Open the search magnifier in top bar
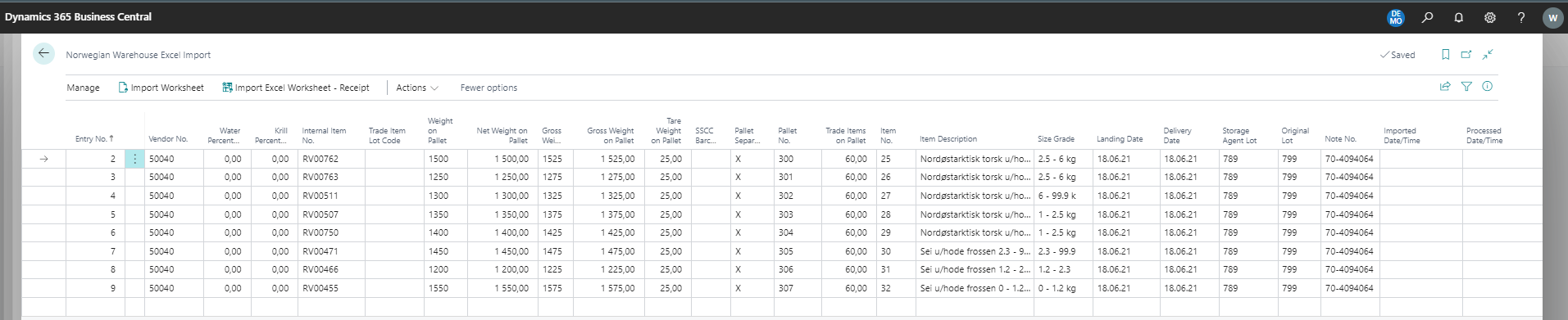Image resolution: width=1568 pixels, height=320 pixels. tap(1427, 17)
